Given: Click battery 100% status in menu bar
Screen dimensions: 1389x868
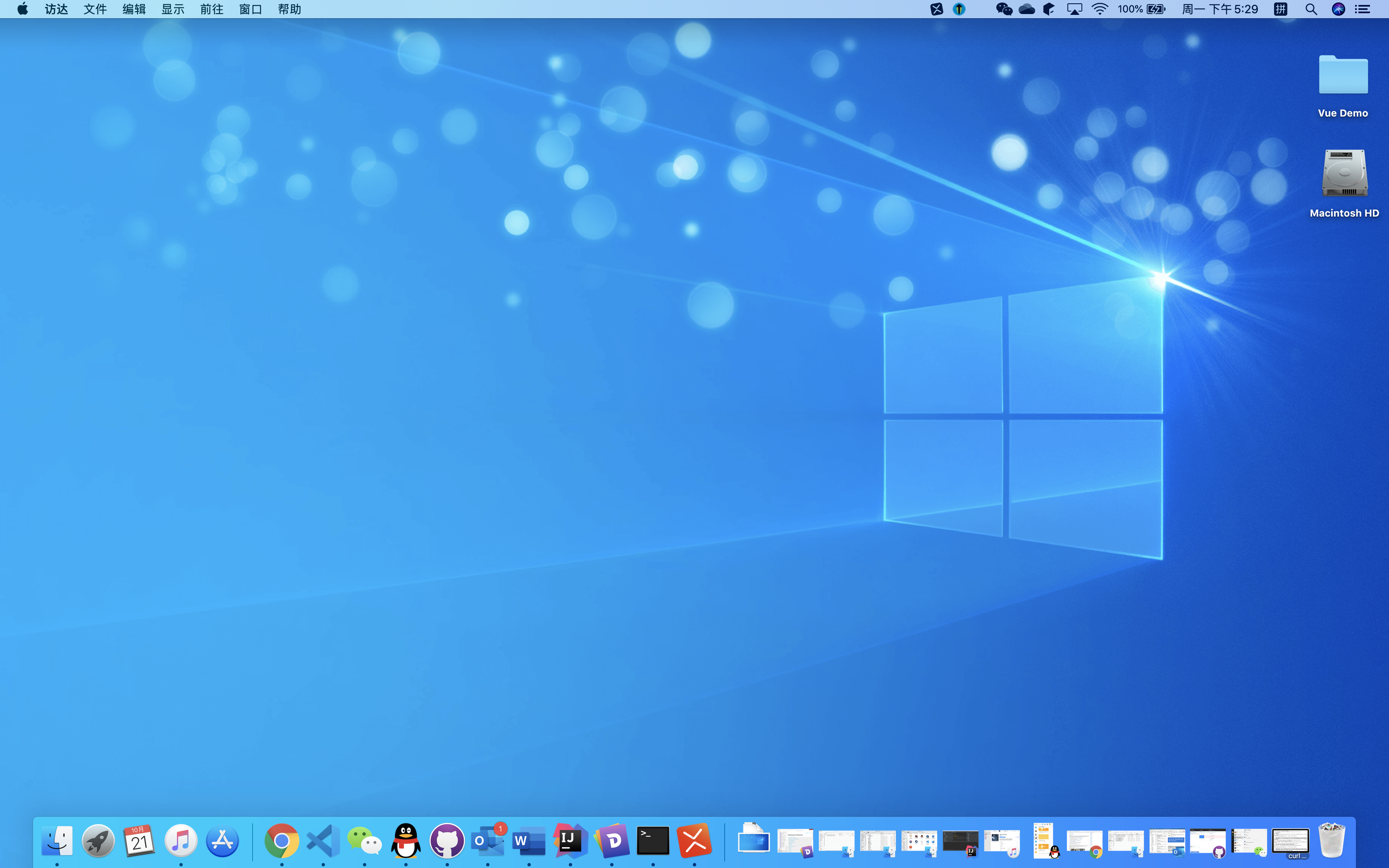Looking at the screenshot, I should (1142, 9).
